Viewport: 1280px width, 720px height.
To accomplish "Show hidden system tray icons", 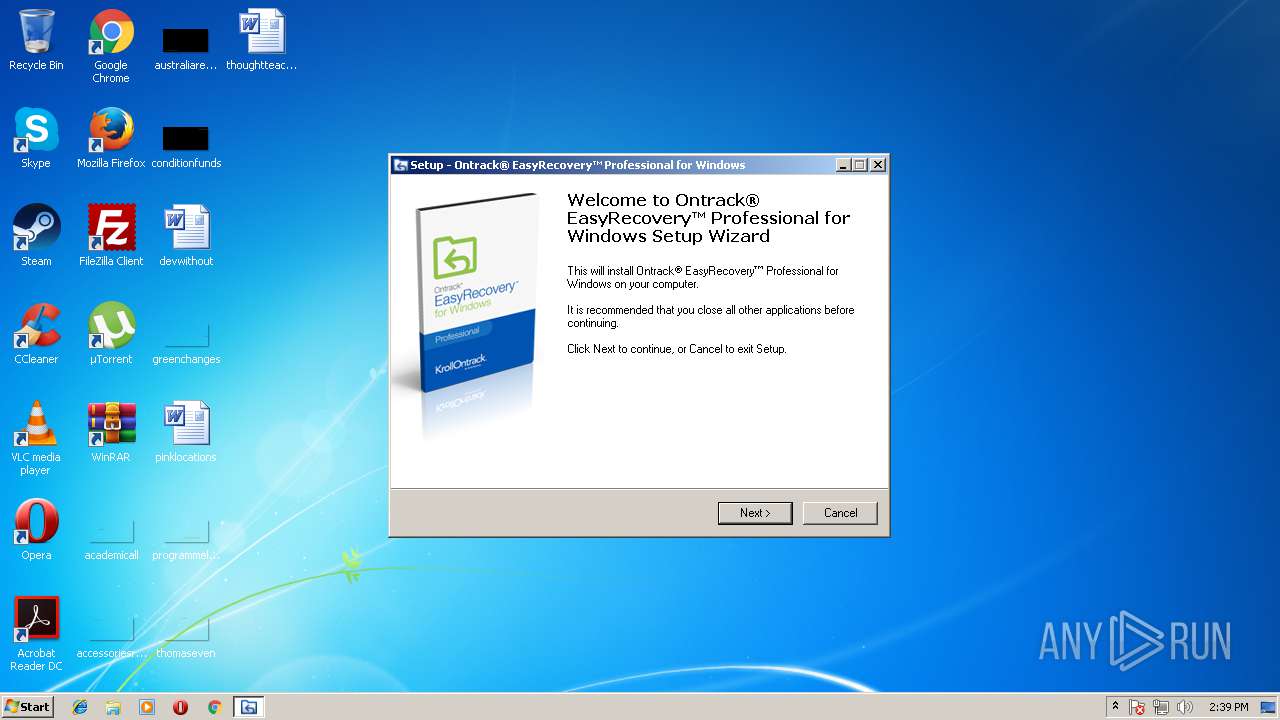I will [1115, 707].
